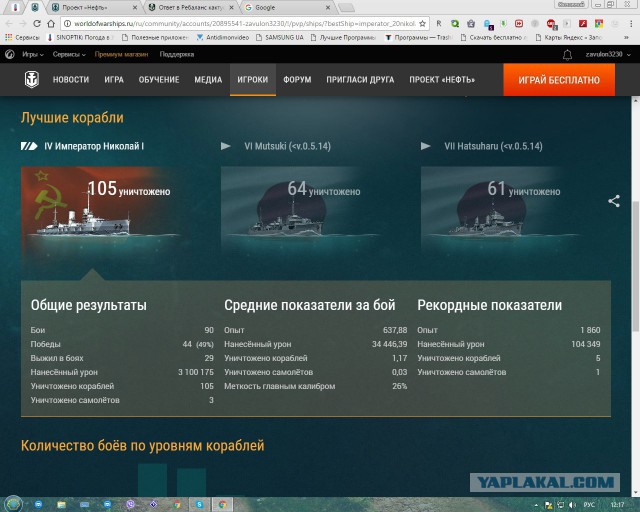The width and height of the screenshot is (640, 512).
Task: Open file explorer folder in taskbar
Action: 61,505
